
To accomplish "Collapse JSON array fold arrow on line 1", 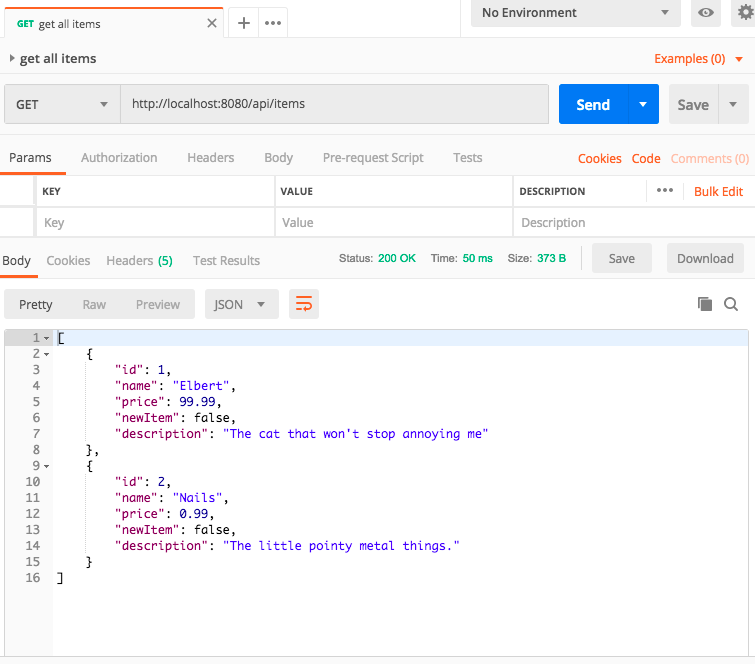I will [x=47, y=339].
